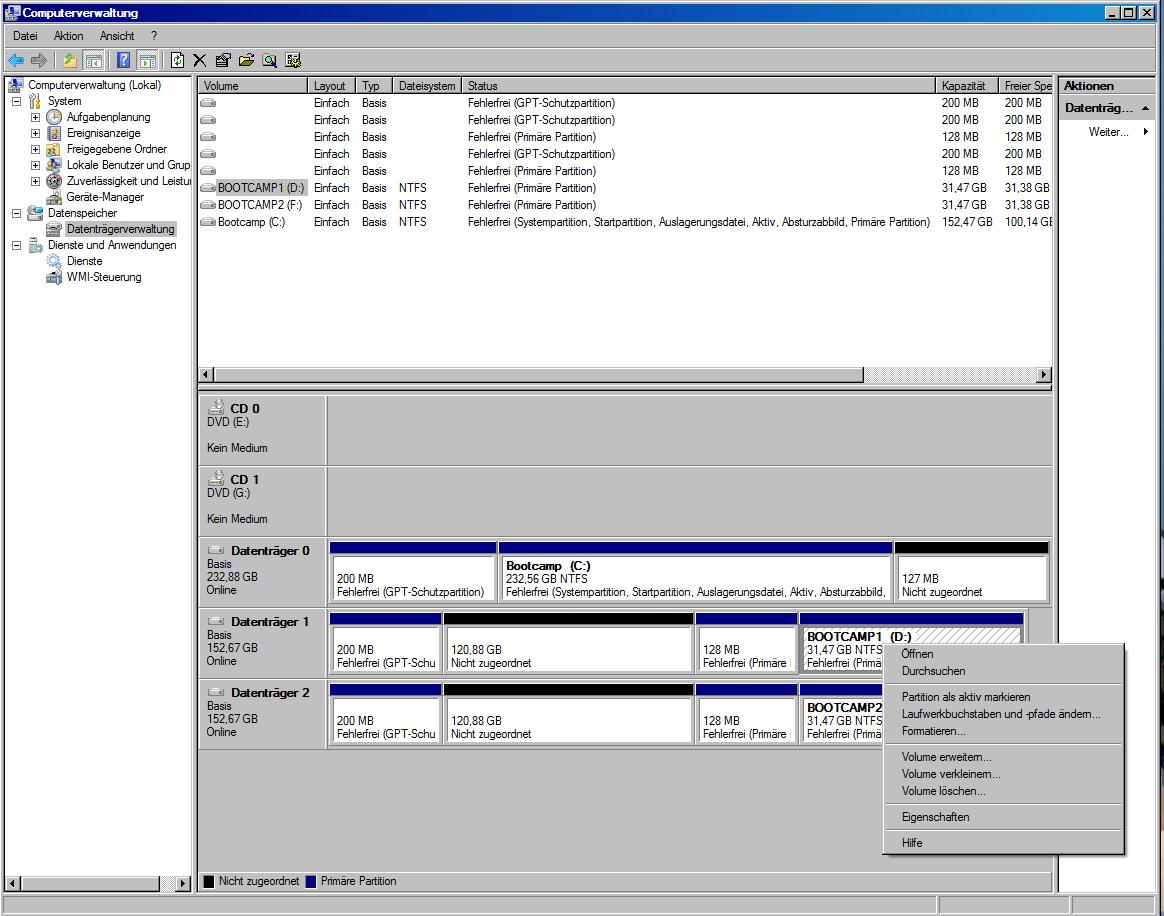1164x916 pixels.
Task: Click the blue Help question mark icon
Action: 124,61
